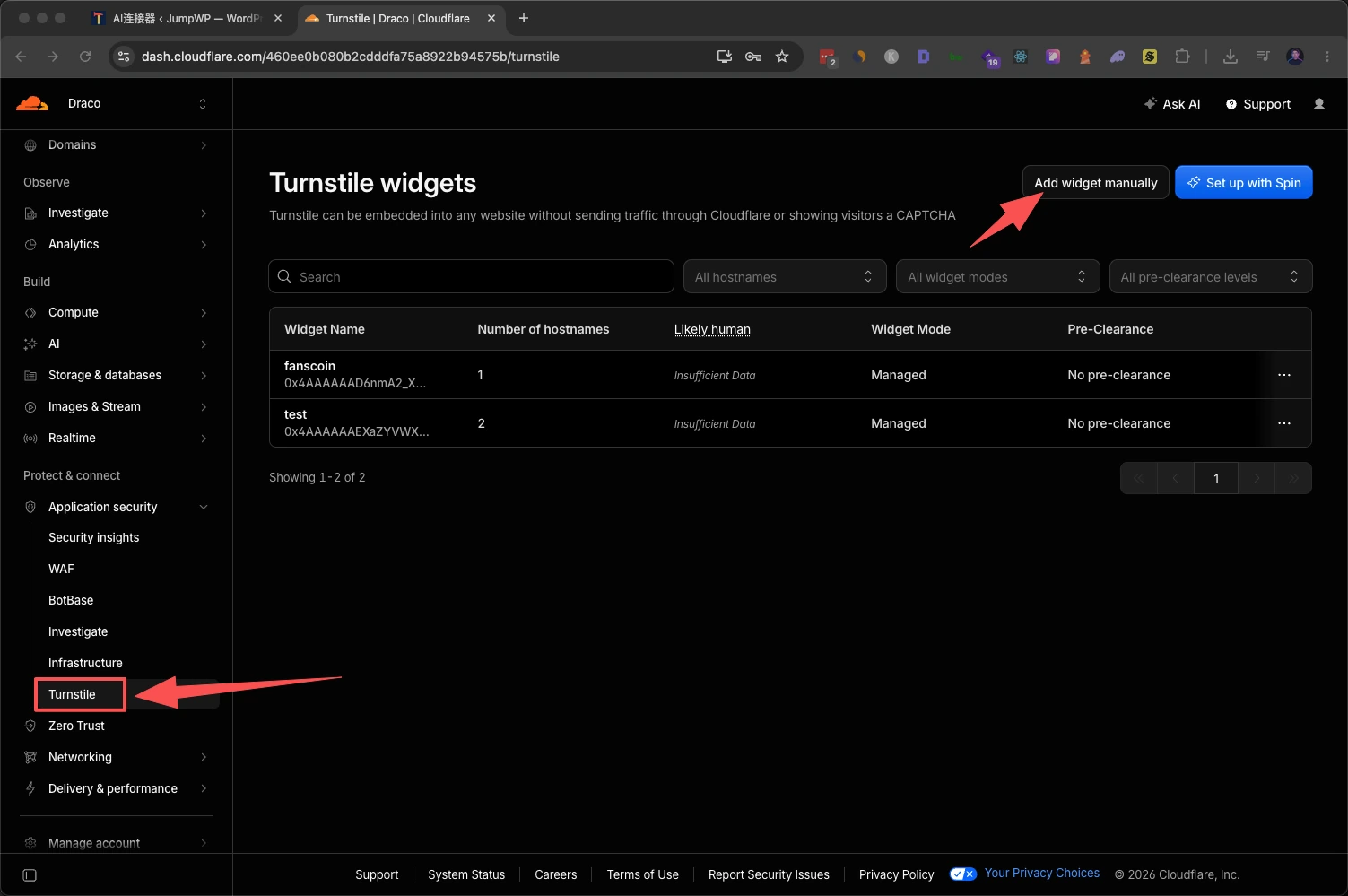Click the React DevTools extension icon

coord(1021,57)
